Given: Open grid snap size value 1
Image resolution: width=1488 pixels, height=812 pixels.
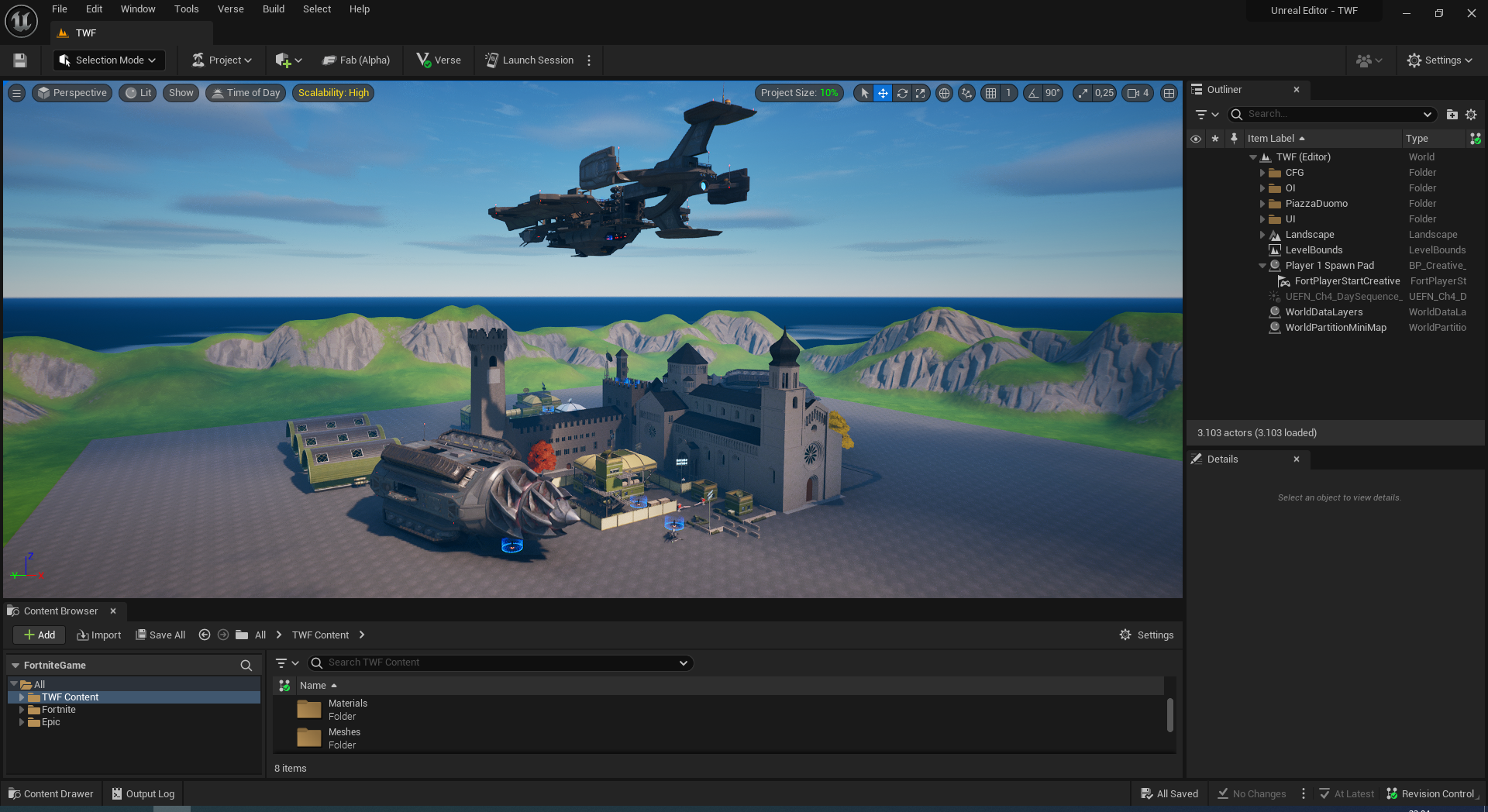Looking at the screenshot, I should pyautogui.click(x=1008, y=93).
